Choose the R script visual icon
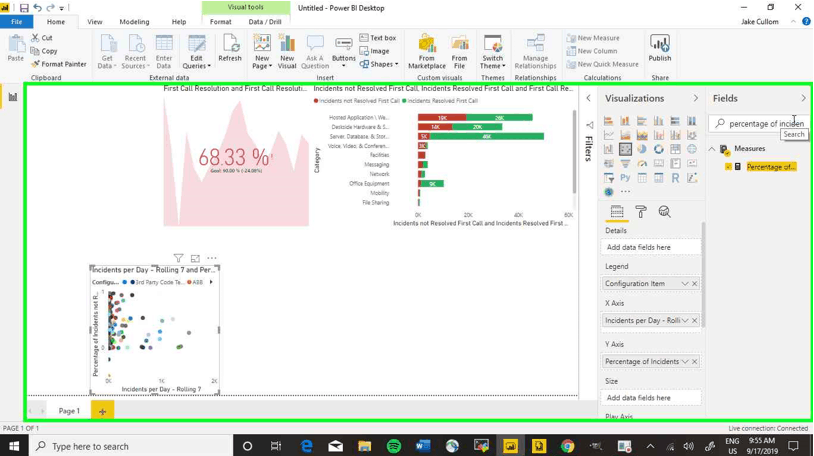 click(675, 178)
